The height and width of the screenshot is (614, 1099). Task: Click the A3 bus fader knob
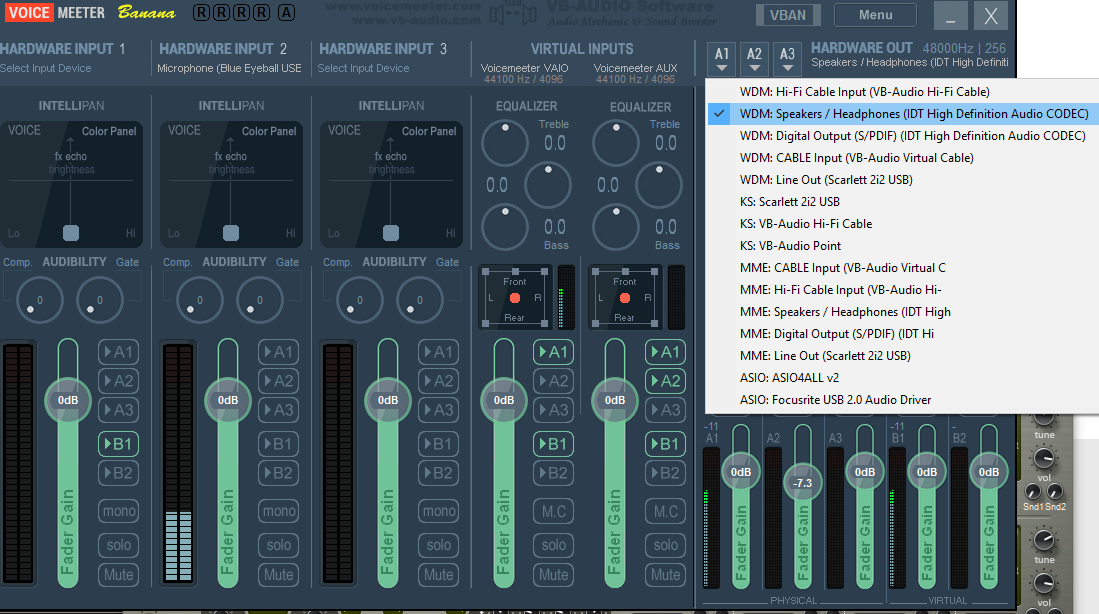pos(865,472)
